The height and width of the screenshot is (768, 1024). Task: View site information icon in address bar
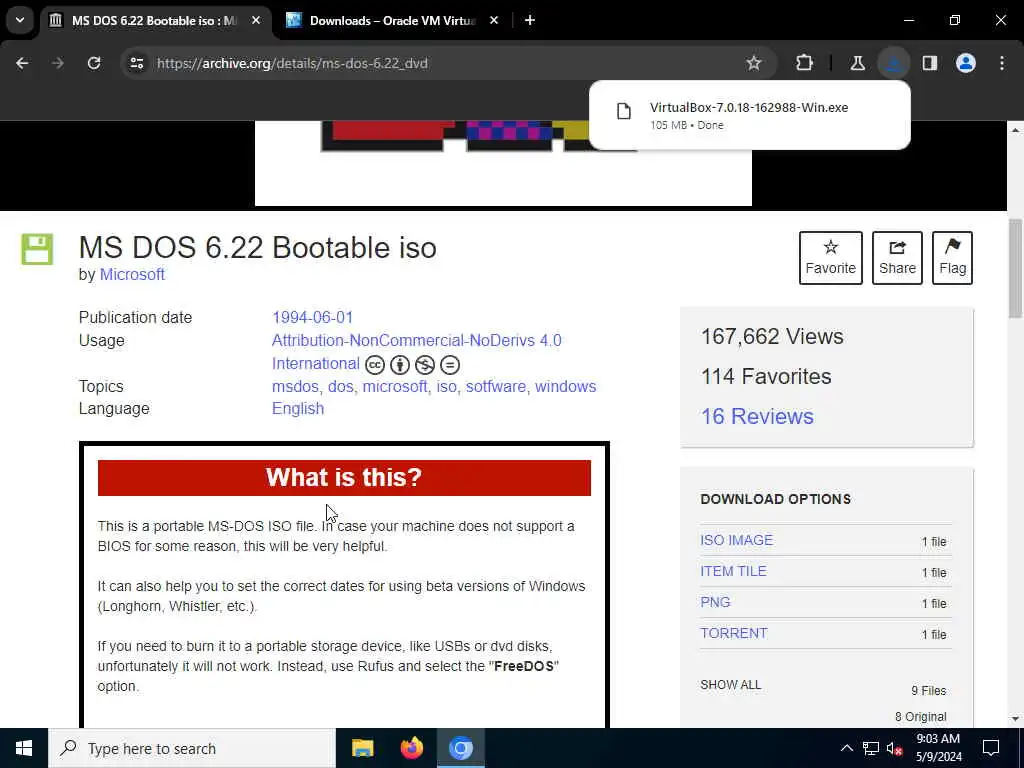click(136, 63)
